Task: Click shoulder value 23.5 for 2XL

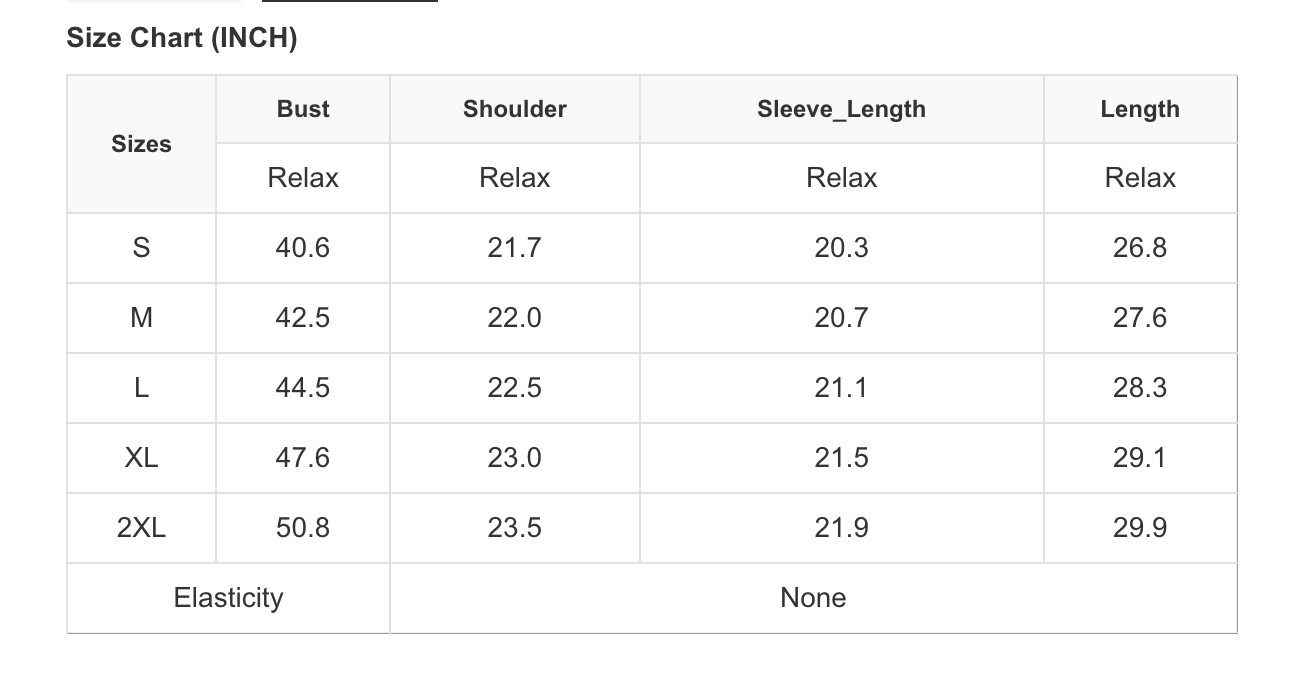Action: point(514,528)
